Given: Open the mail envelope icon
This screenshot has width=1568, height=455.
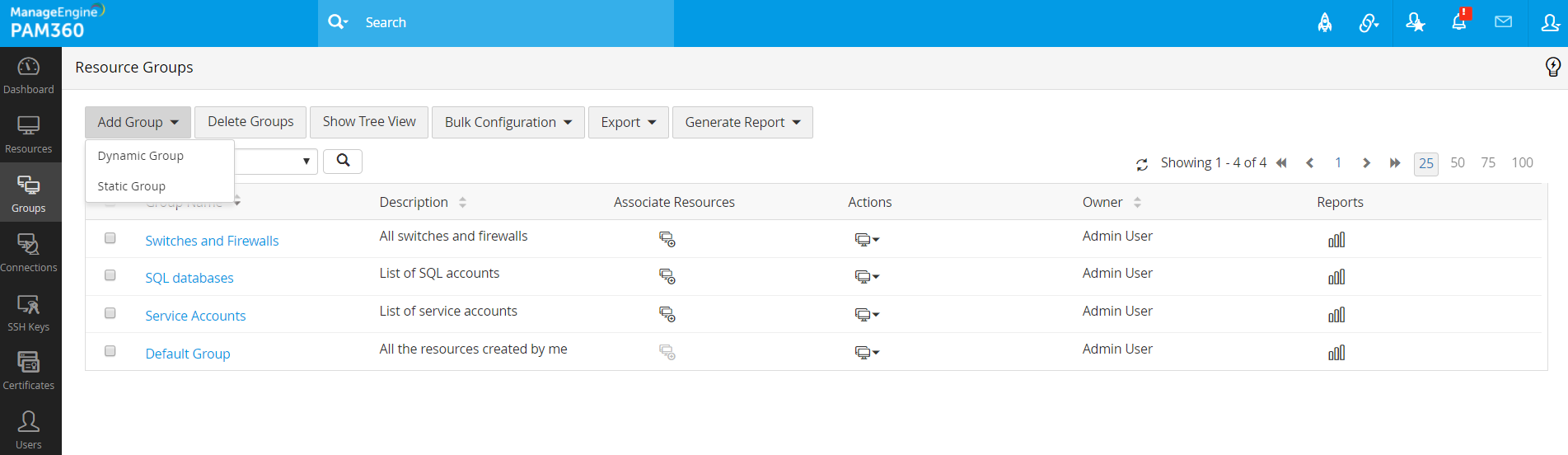Looking at the screenshot, I should [x=1503, y=22].
